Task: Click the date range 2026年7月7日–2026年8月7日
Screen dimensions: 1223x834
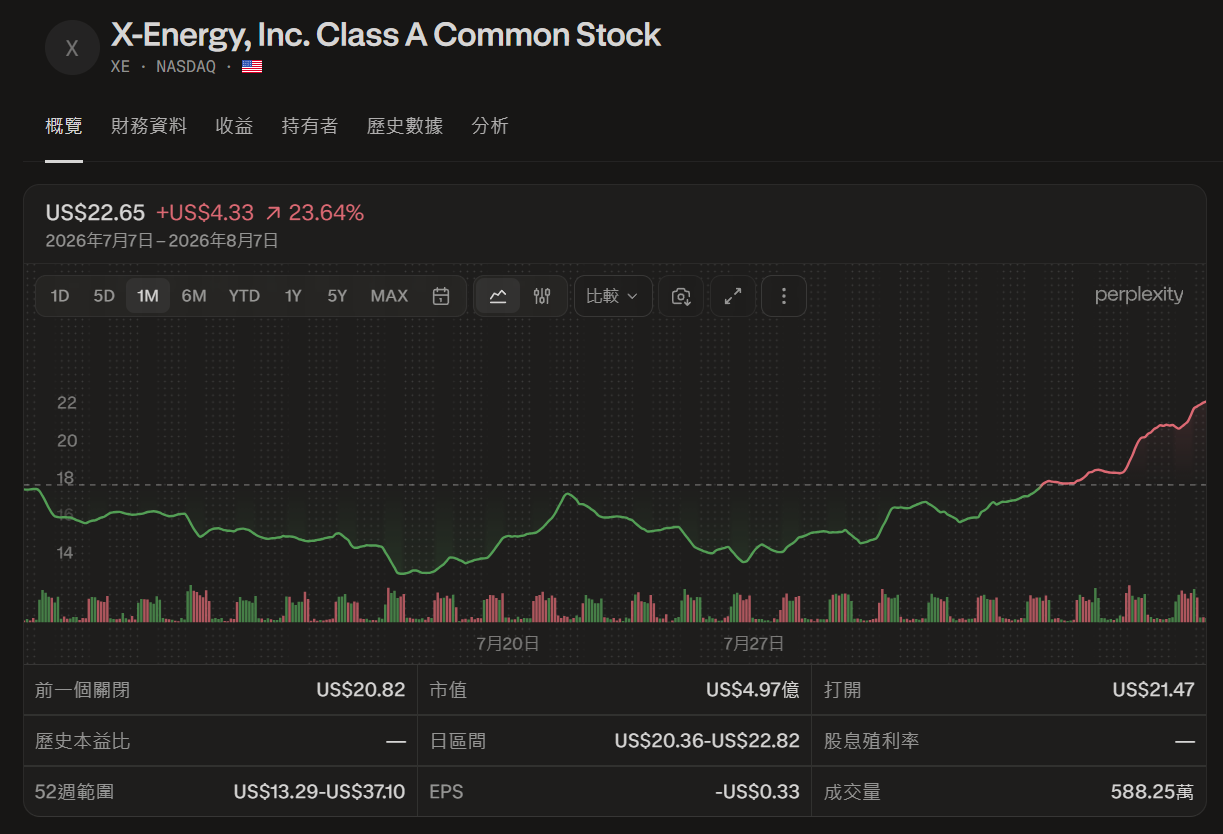Action: [162, 241]
